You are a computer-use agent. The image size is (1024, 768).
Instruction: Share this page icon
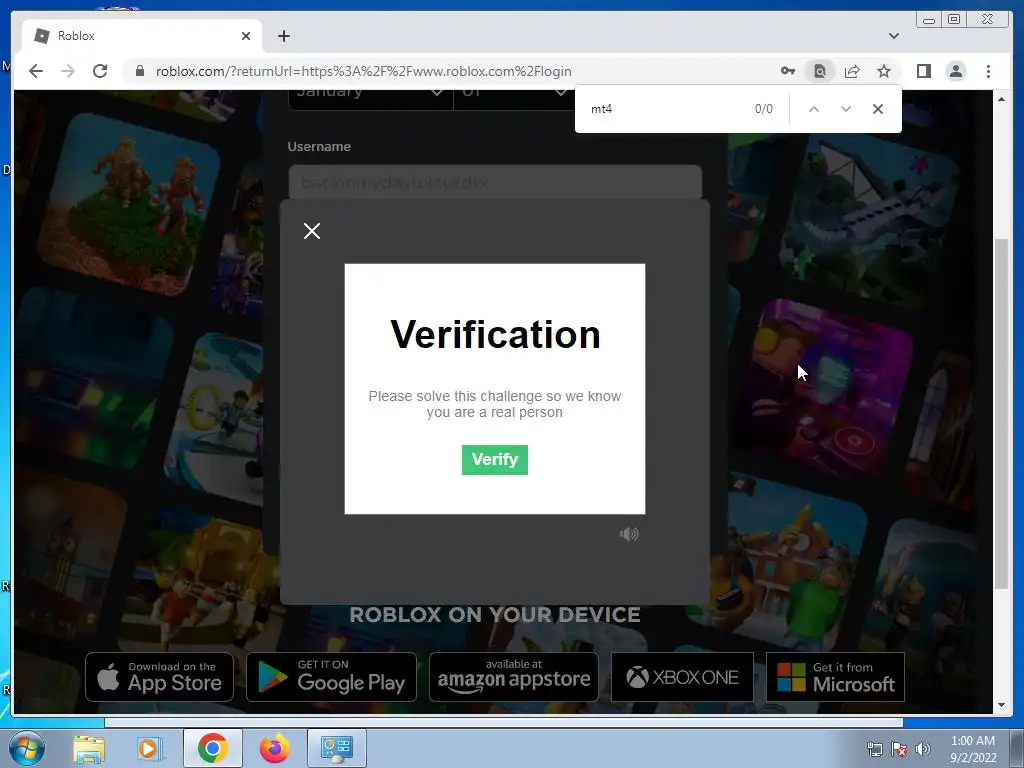click(x=852, y=71)
